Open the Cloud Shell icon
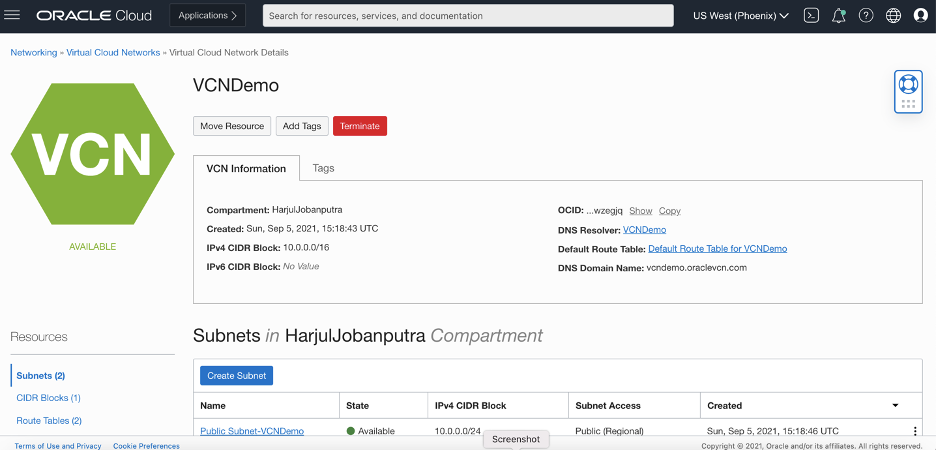The image size is (936, 450). click(811, 16)
